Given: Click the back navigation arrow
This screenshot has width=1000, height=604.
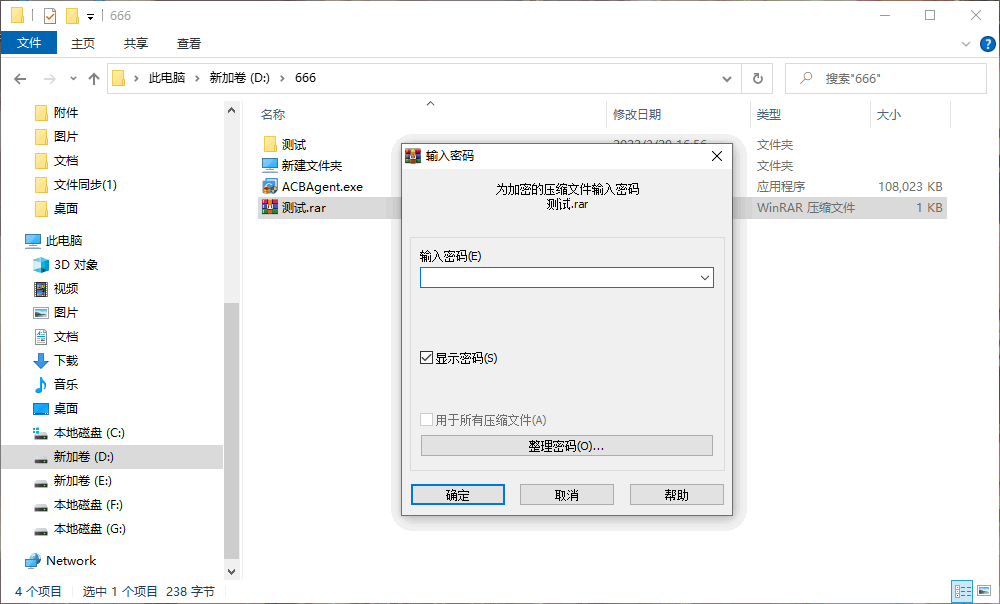Looking at the screenshot, I should coord(17,77).
